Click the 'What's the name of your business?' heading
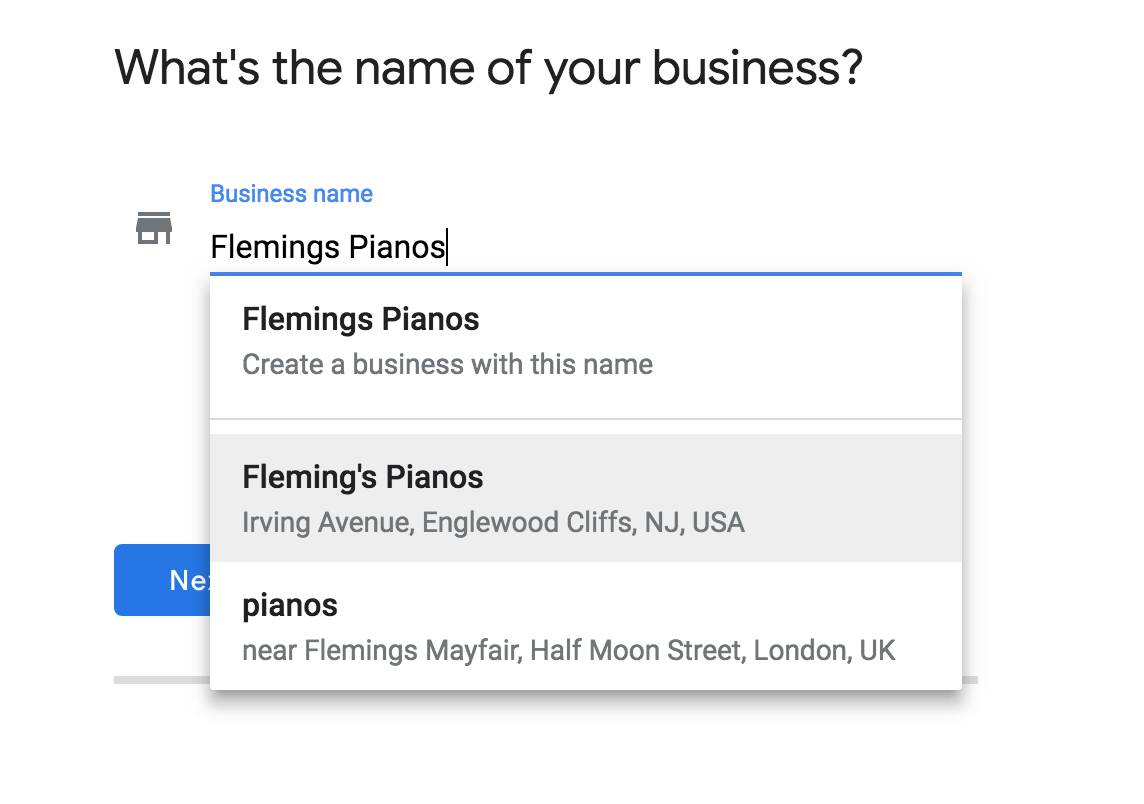This screenshot has width=1144, height=804. (x=489, y=69)
